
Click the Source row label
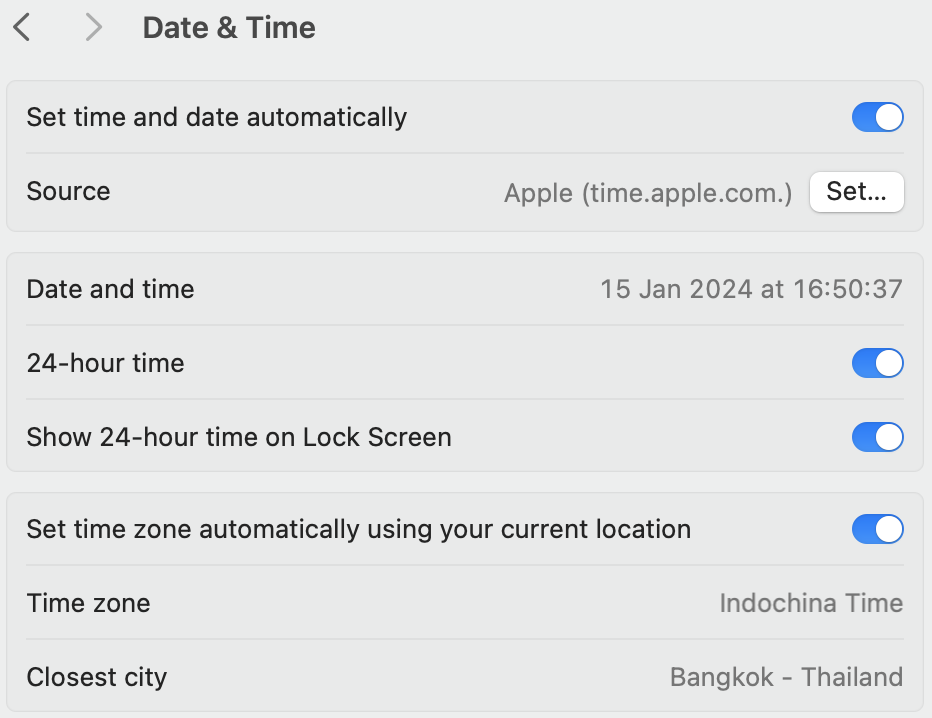coord(68,191)
